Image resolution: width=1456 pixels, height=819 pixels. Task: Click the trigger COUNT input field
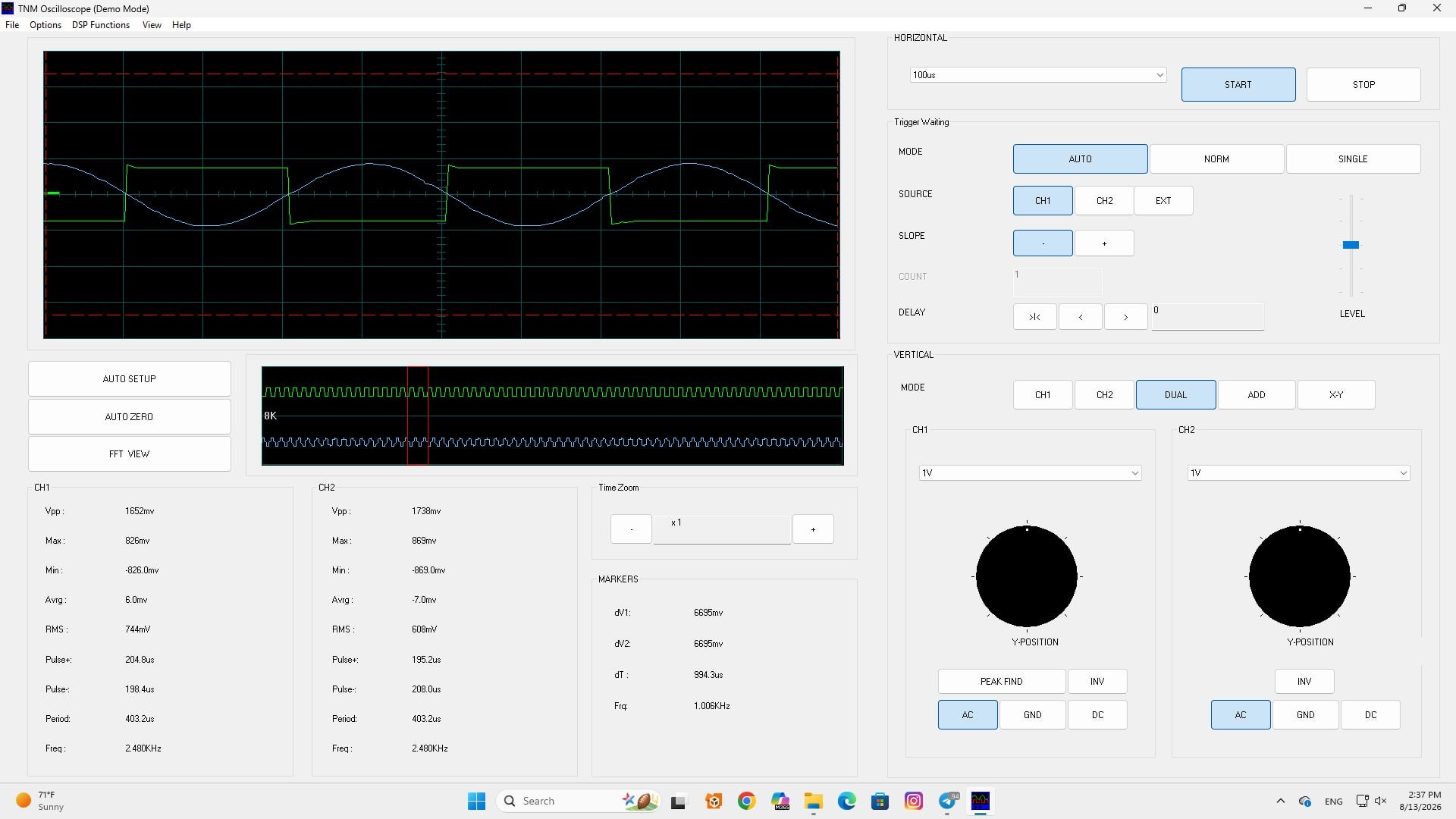(x=1057, y=282)
